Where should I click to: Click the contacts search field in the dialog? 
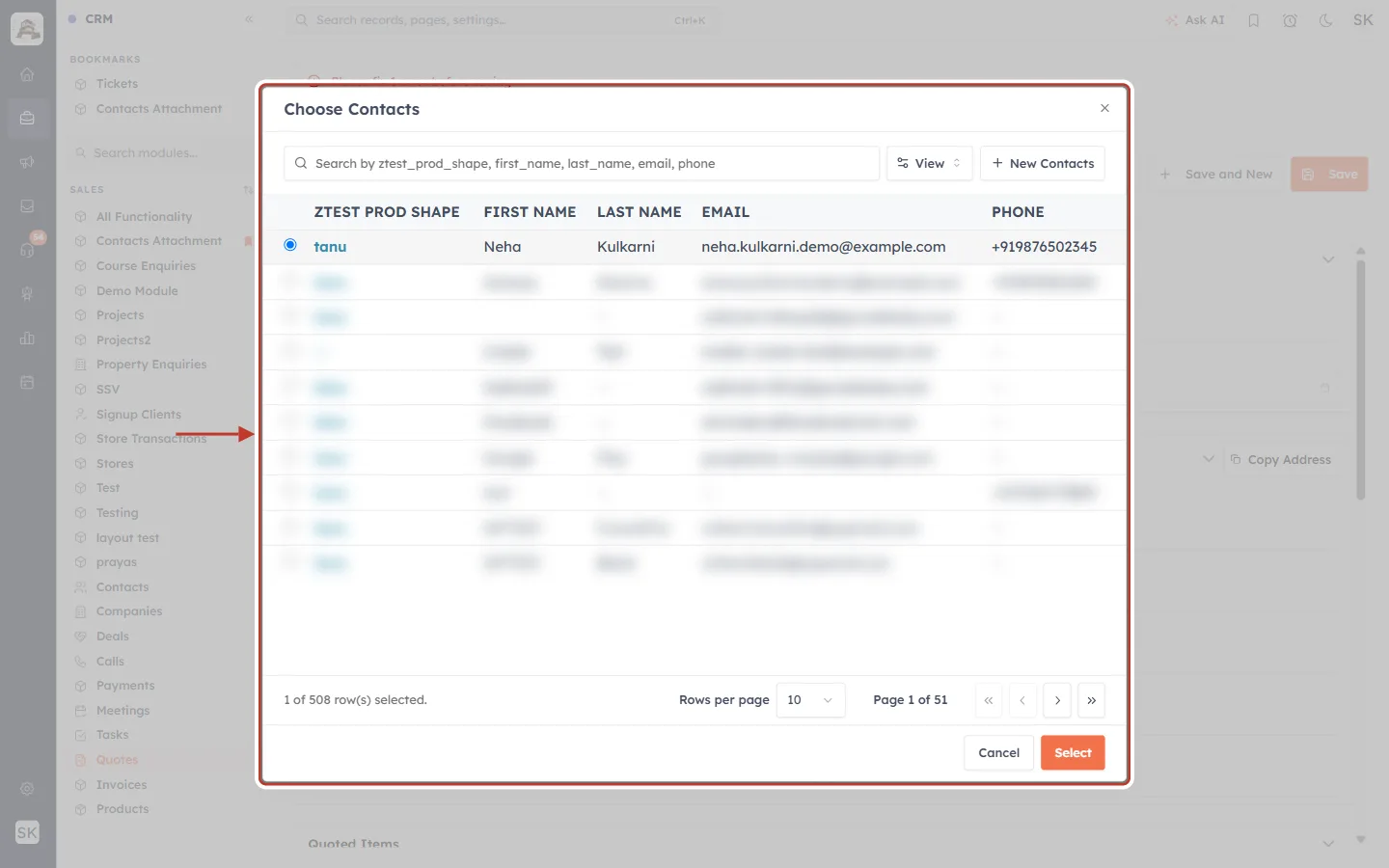coord(582,163)
